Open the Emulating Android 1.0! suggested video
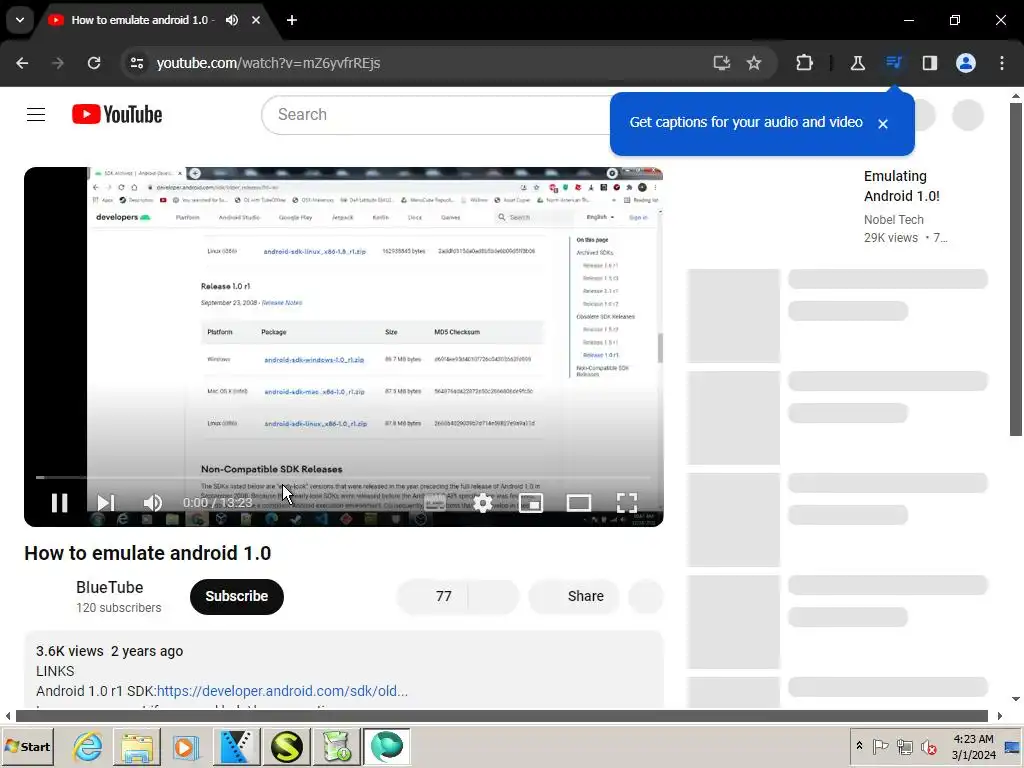This screenshot has height=768, width=1024. pyautogui.click(x=901, y=186)
